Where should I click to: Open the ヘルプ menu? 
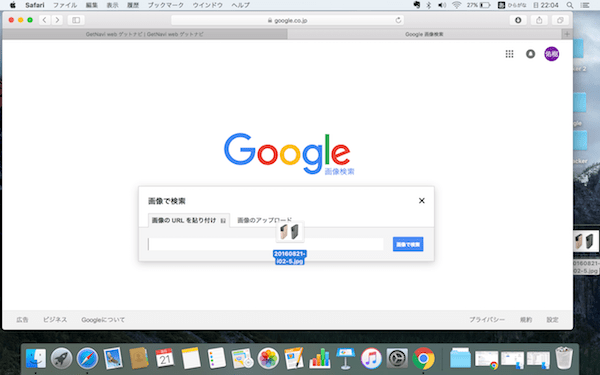241,5
